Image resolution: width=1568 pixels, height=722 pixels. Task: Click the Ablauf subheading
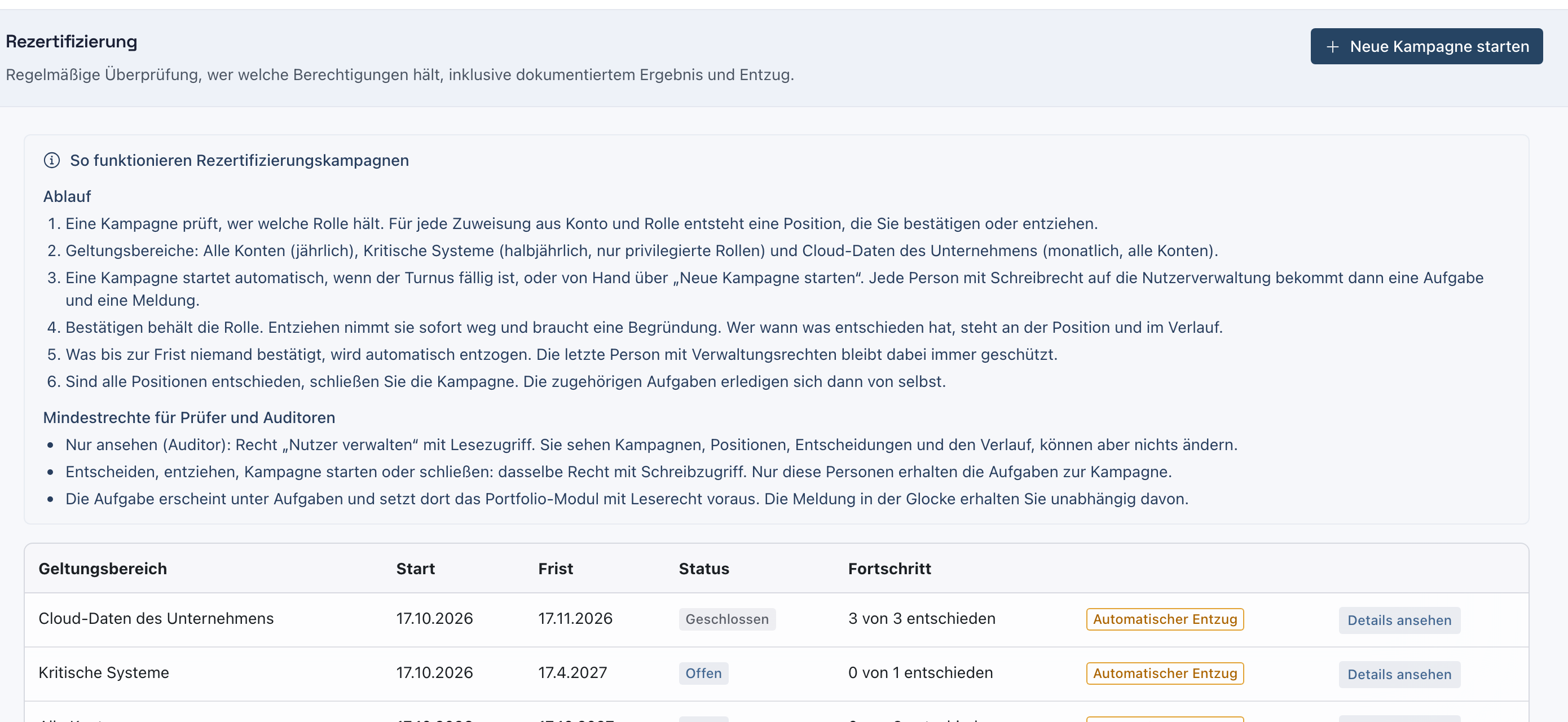point(67,197)
